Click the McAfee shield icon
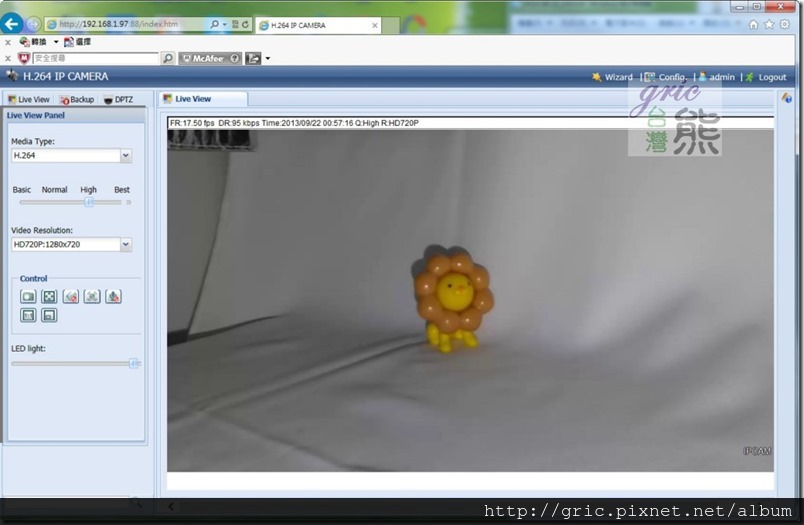Image resolution: width=804 pixels, height=525 pixels. coord(24,58)
